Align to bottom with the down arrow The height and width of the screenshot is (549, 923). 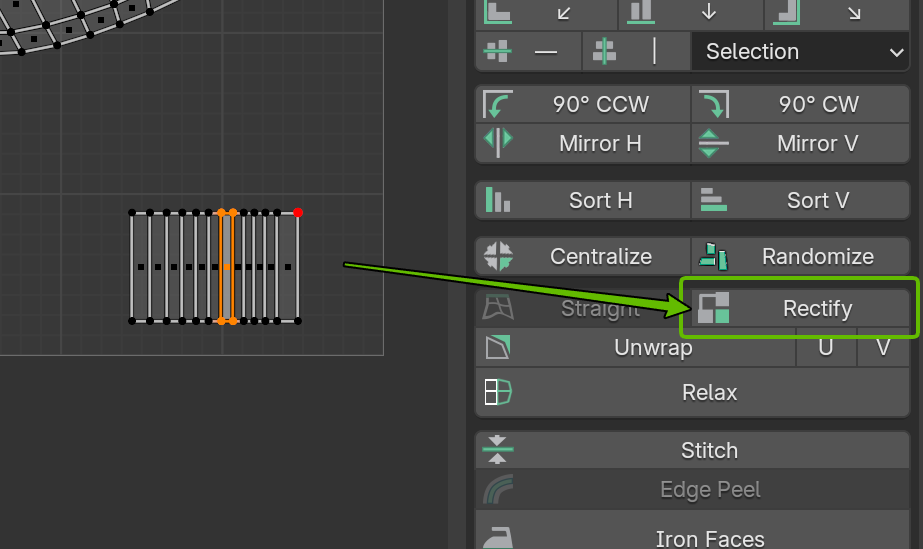click(x=709, y=12)
